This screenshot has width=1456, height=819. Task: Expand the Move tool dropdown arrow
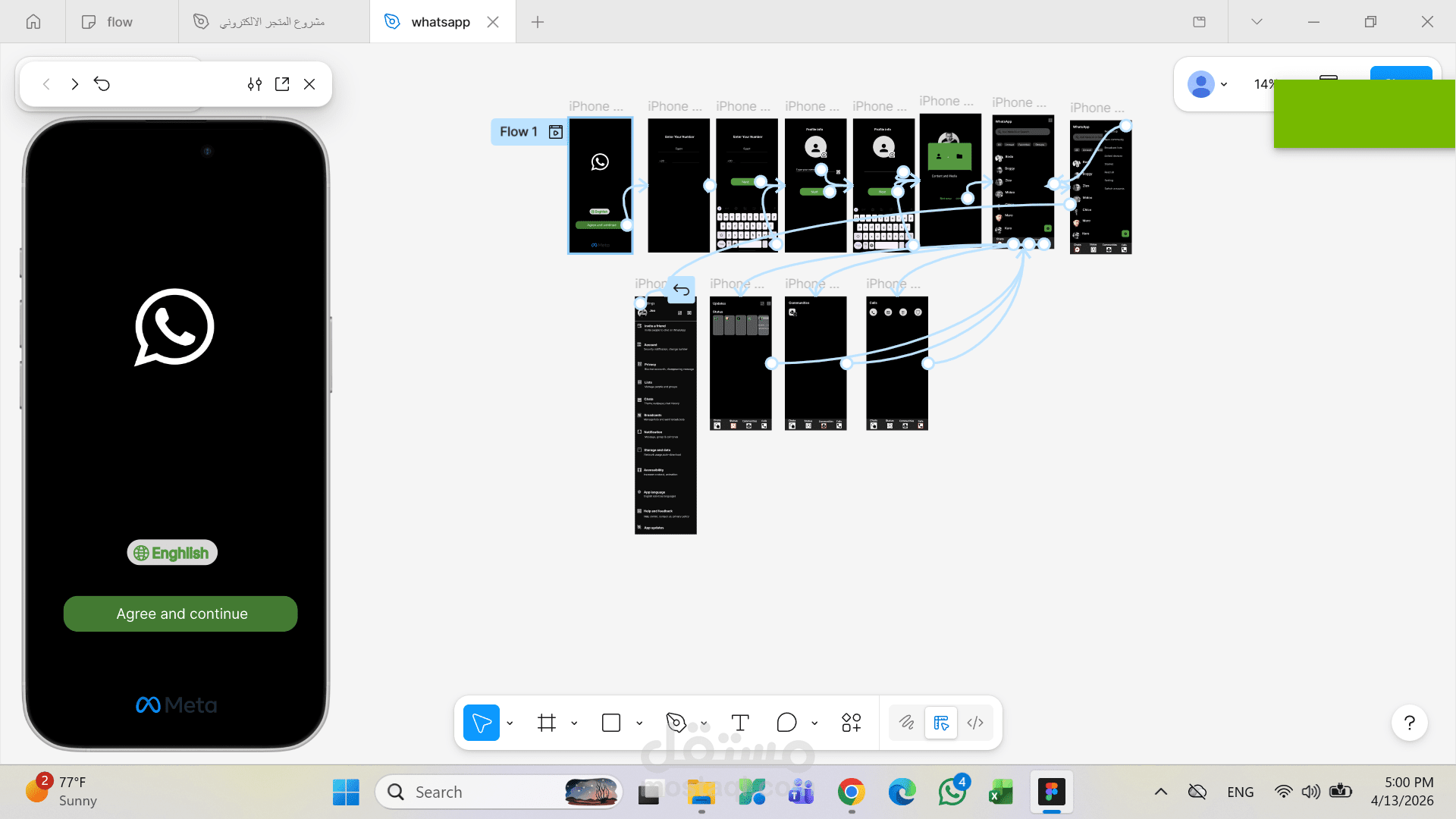tap(510, 723)
